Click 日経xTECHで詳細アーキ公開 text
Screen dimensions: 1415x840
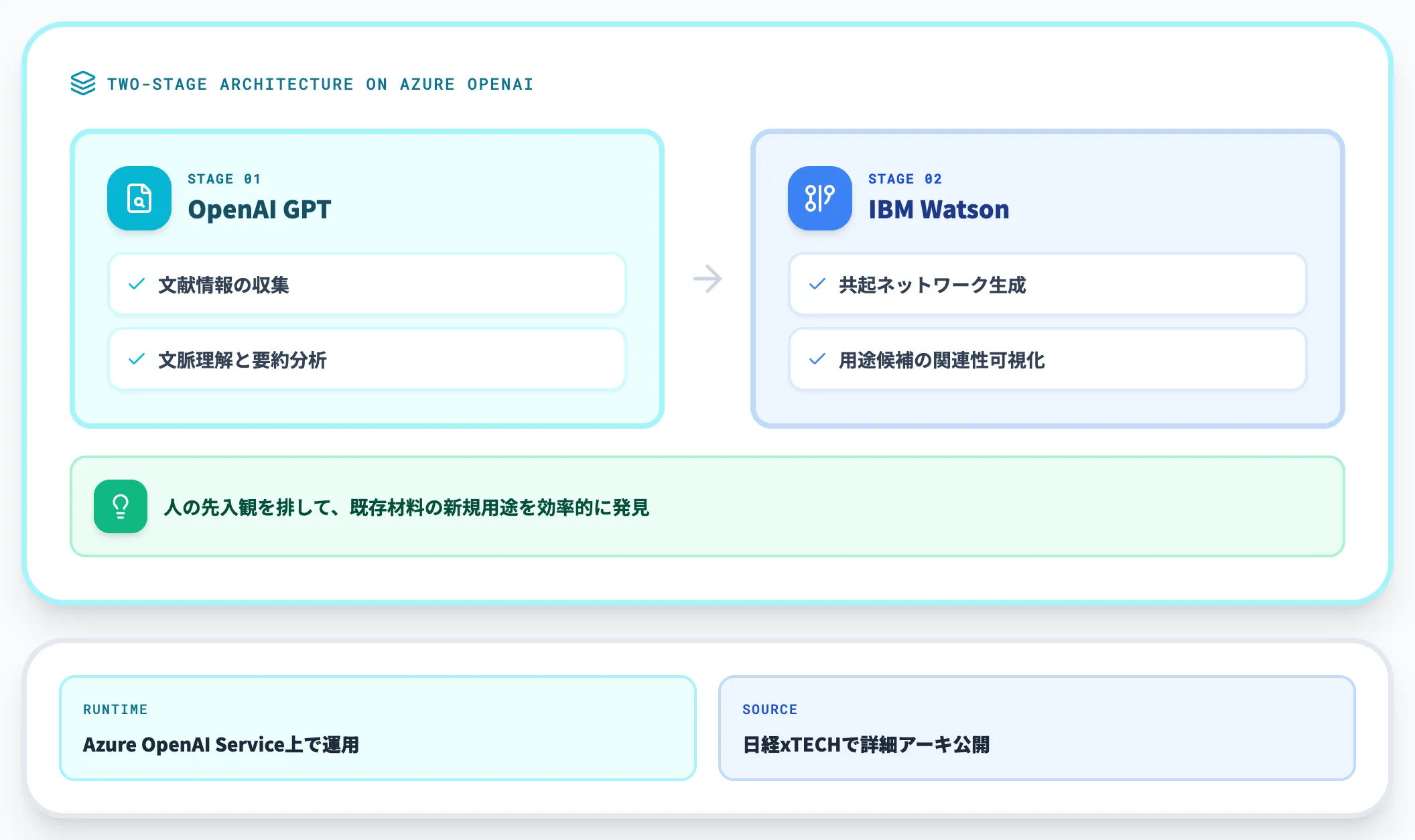pos(866,745)
